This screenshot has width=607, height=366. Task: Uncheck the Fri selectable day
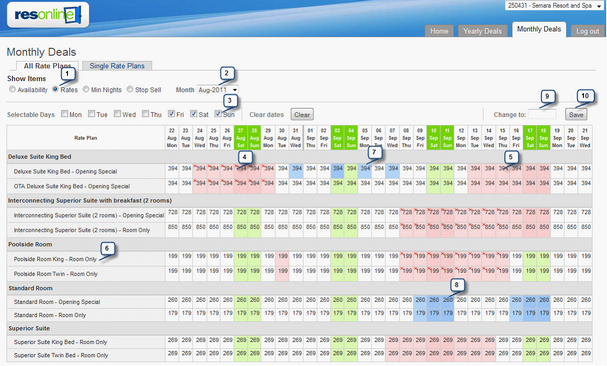pos(171,114)
